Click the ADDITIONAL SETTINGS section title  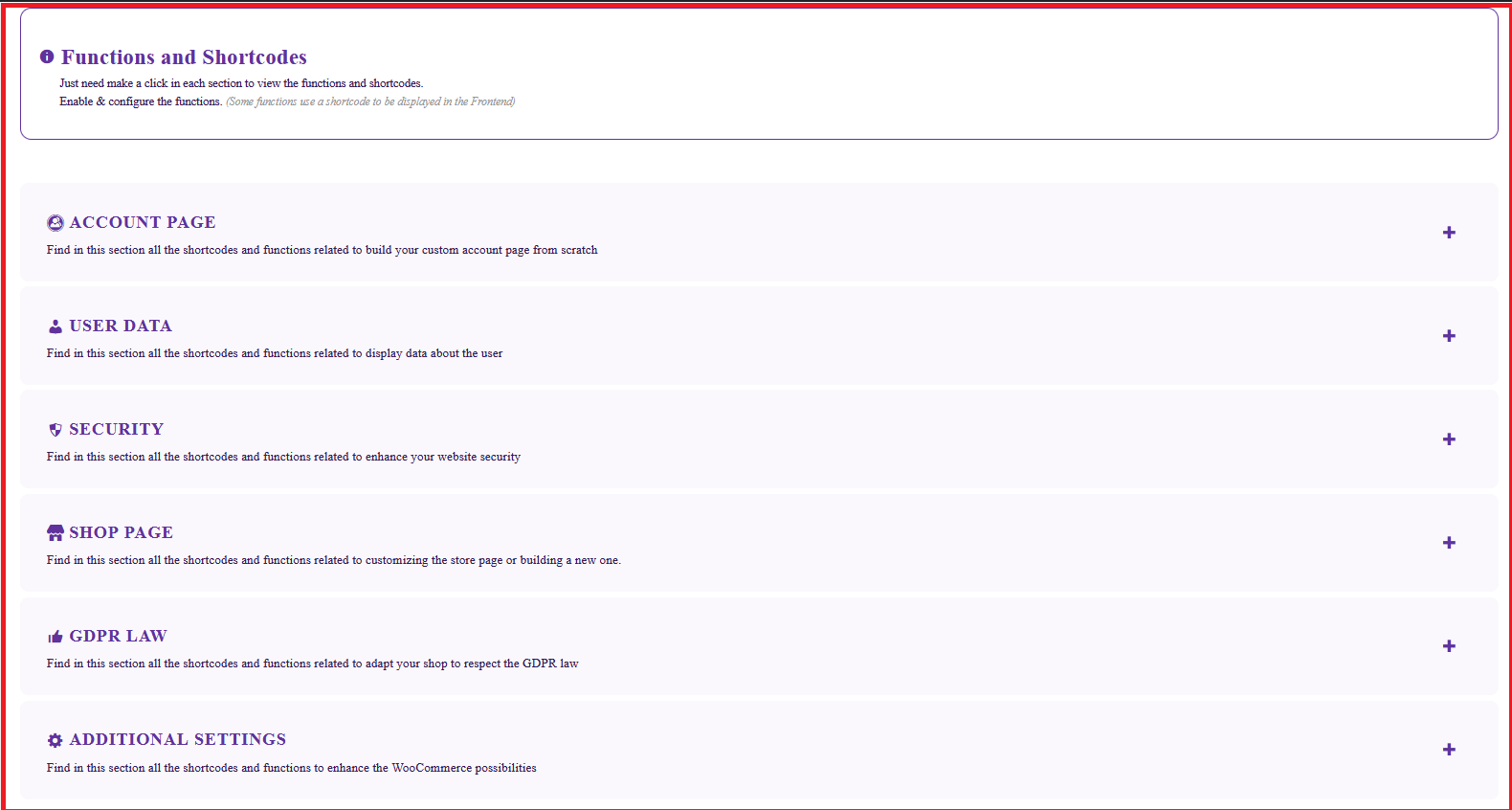[178, 739]
